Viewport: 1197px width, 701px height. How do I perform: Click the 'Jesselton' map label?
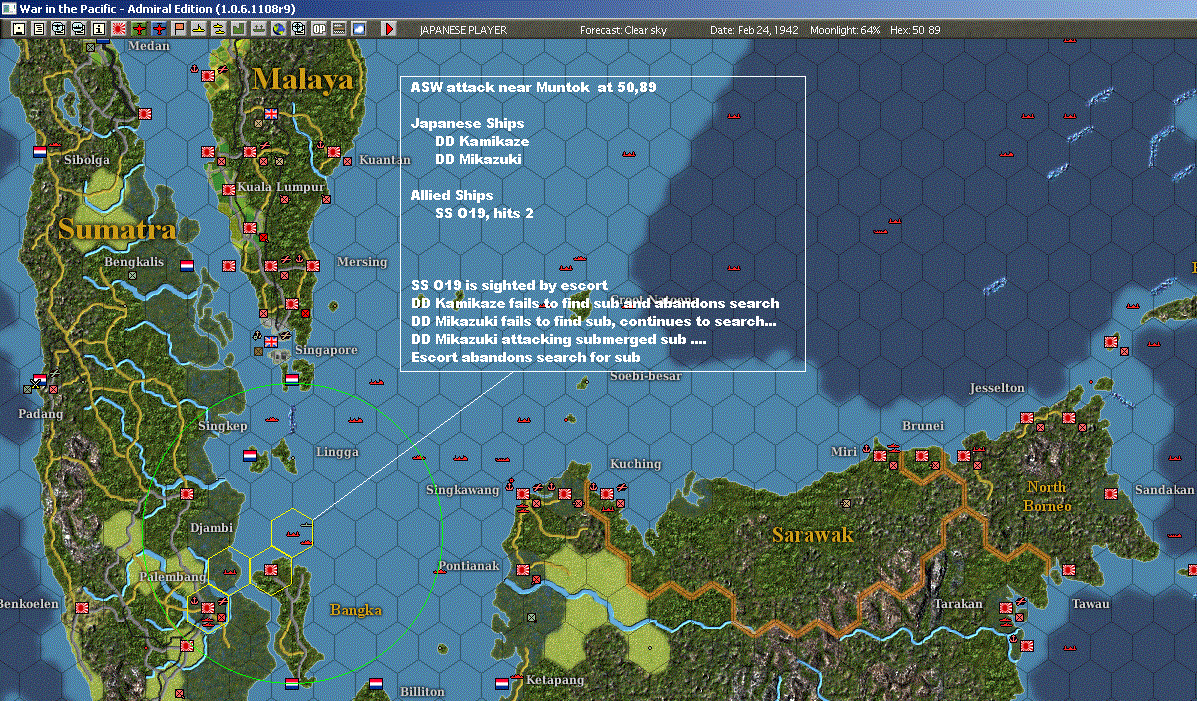click(x=996, y=388)
